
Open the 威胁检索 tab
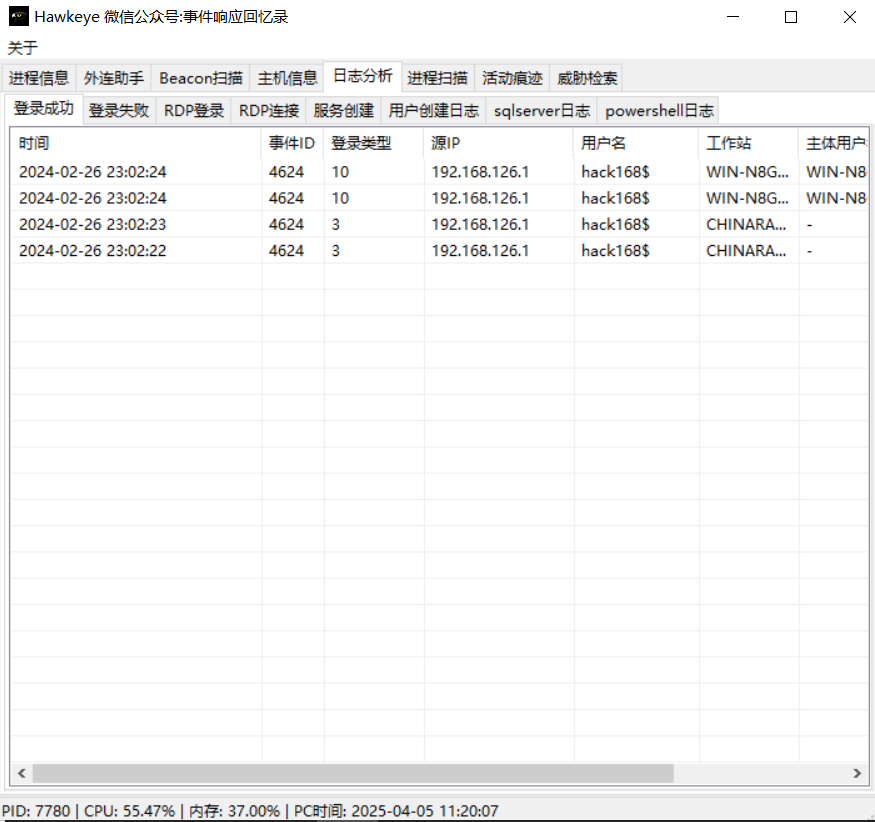(587, 78)
